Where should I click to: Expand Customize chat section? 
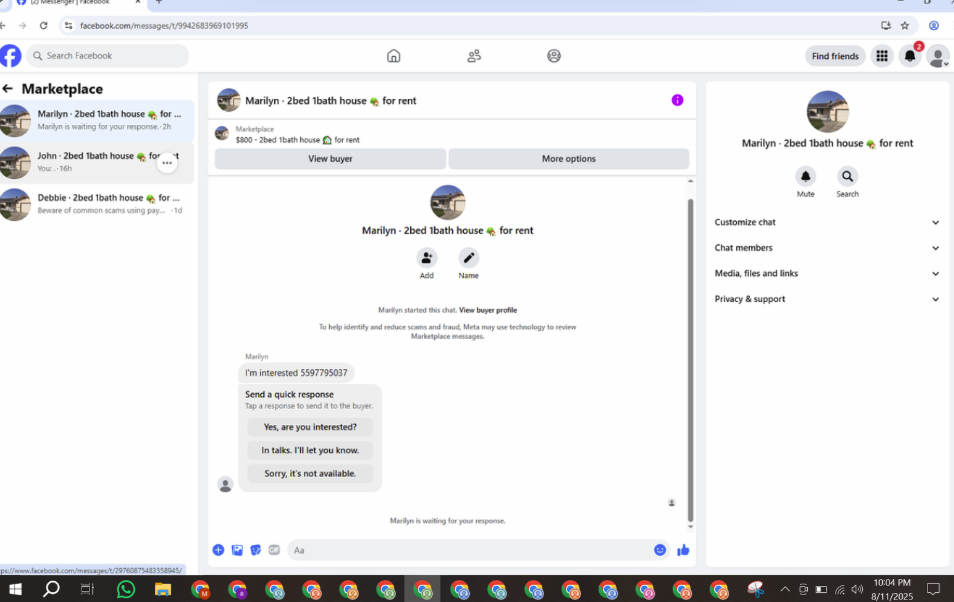point(827,222)
